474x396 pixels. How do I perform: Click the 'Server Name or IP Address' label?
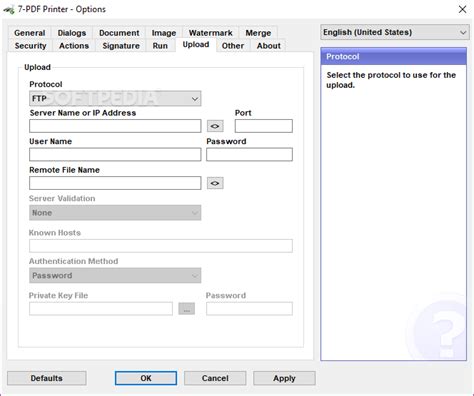click(x=83, y=113)
